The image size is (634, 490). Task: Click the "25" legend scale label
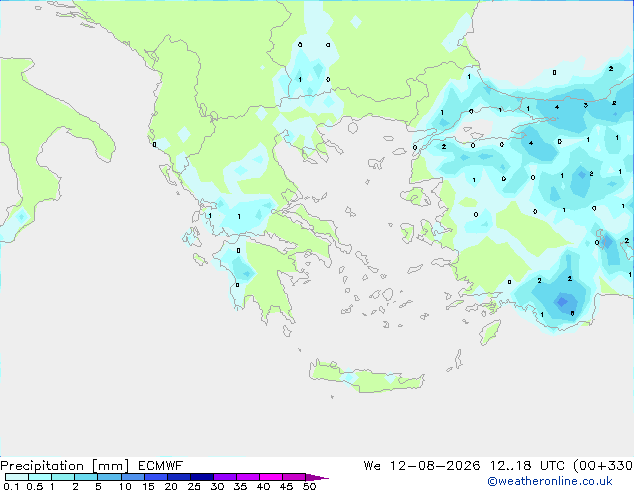194,486
